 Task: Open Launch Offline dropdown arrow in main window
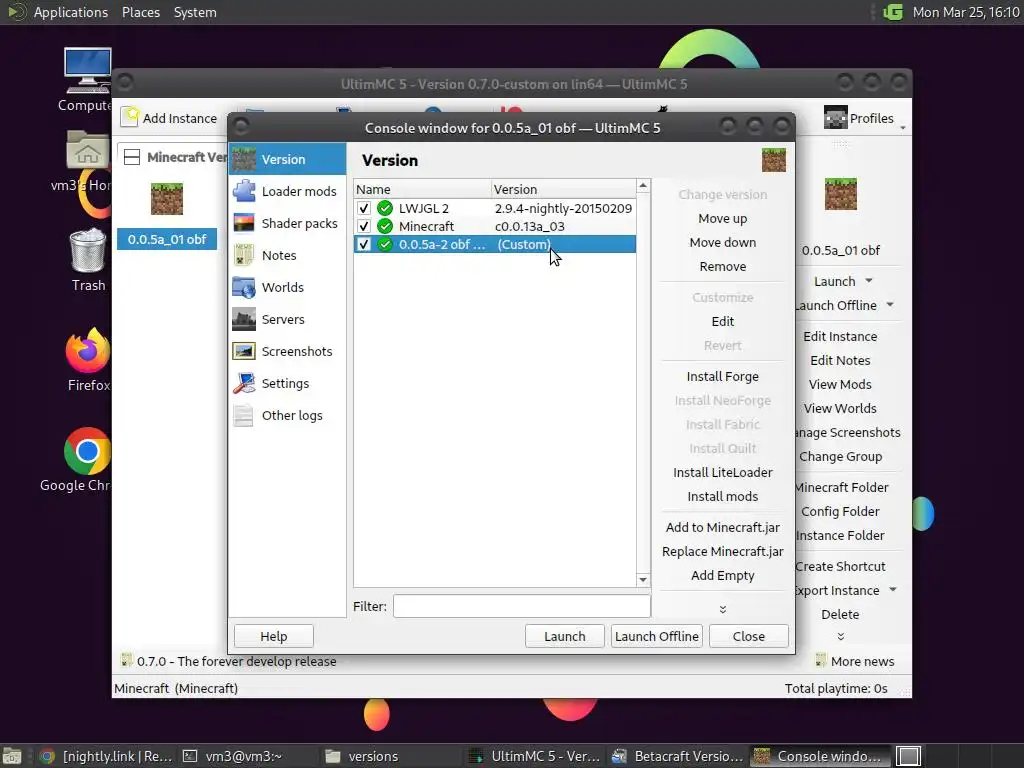890,305
